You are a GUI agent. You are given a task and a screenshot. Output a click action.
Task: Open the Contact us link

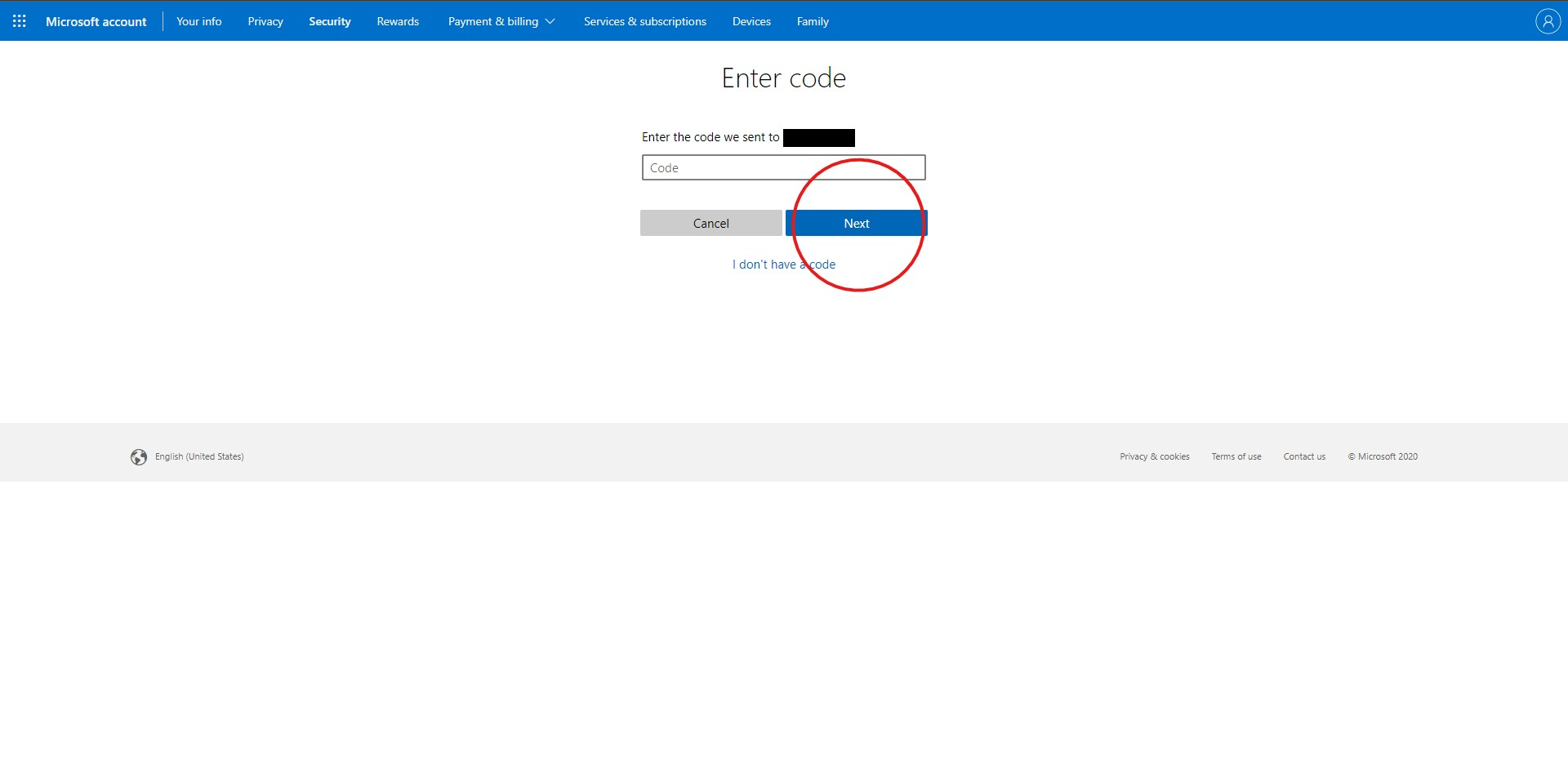[x=1304, y=456]
